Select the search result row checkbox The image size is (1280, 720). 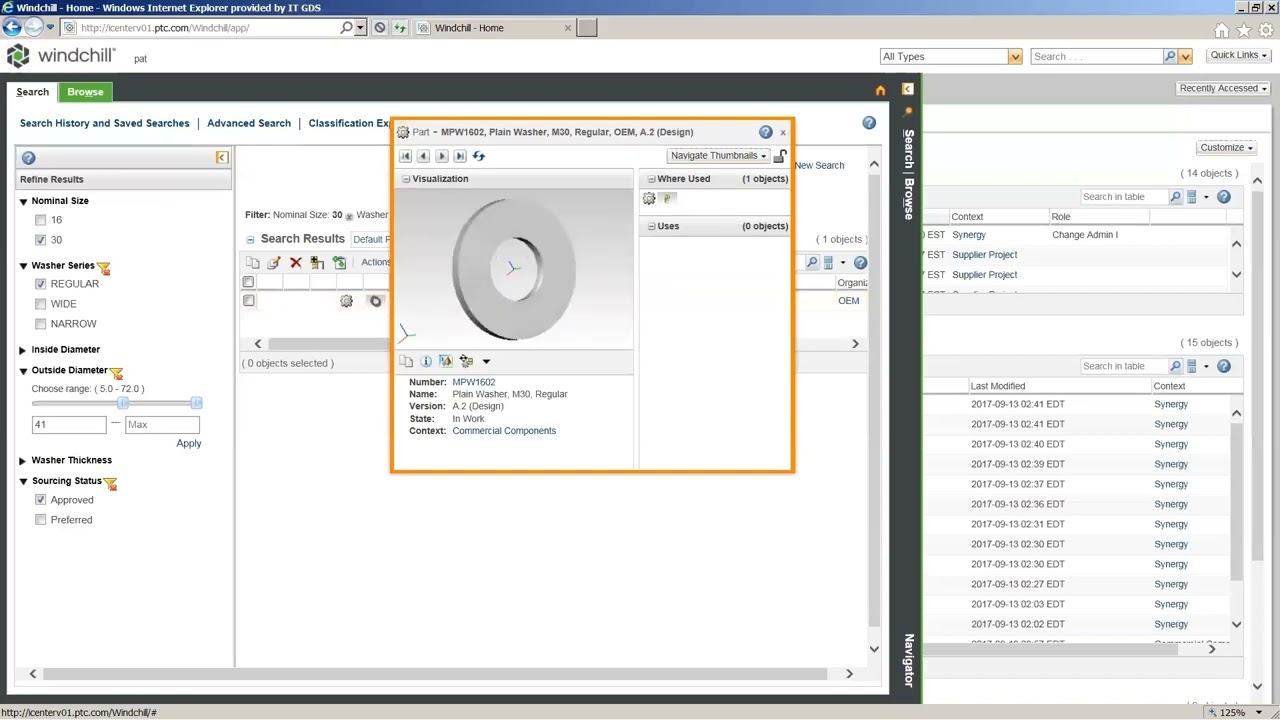coord(249,301)
